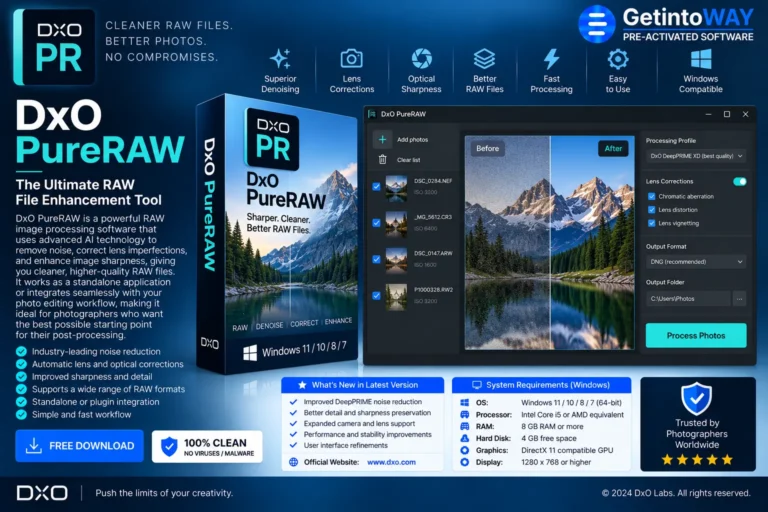
Task: Open the www.dxo.com website link
Action: pyautogui.click(x=391, y=462)
